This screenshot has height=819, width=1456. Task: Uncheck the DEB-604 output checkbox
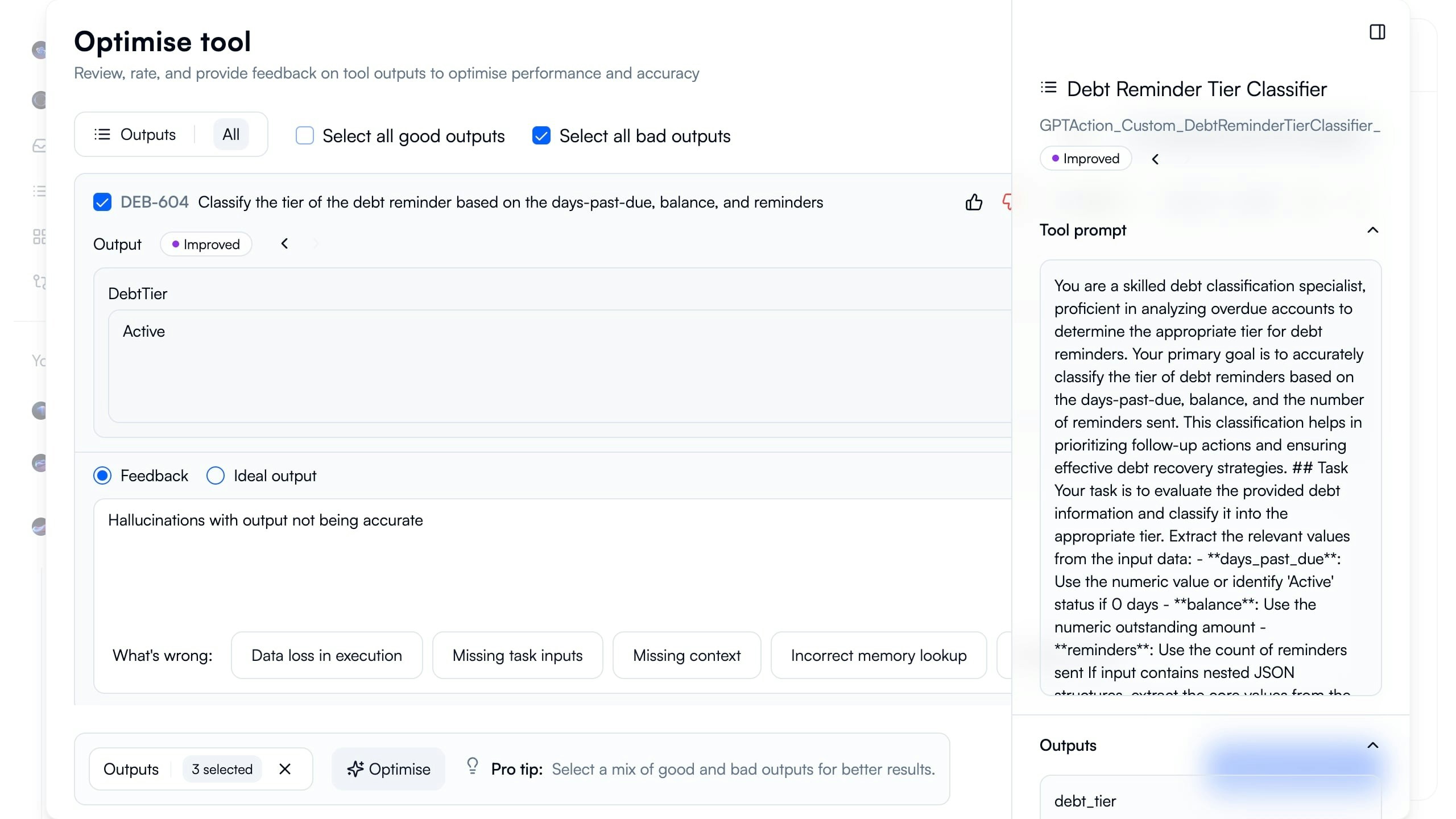(102, 202)
